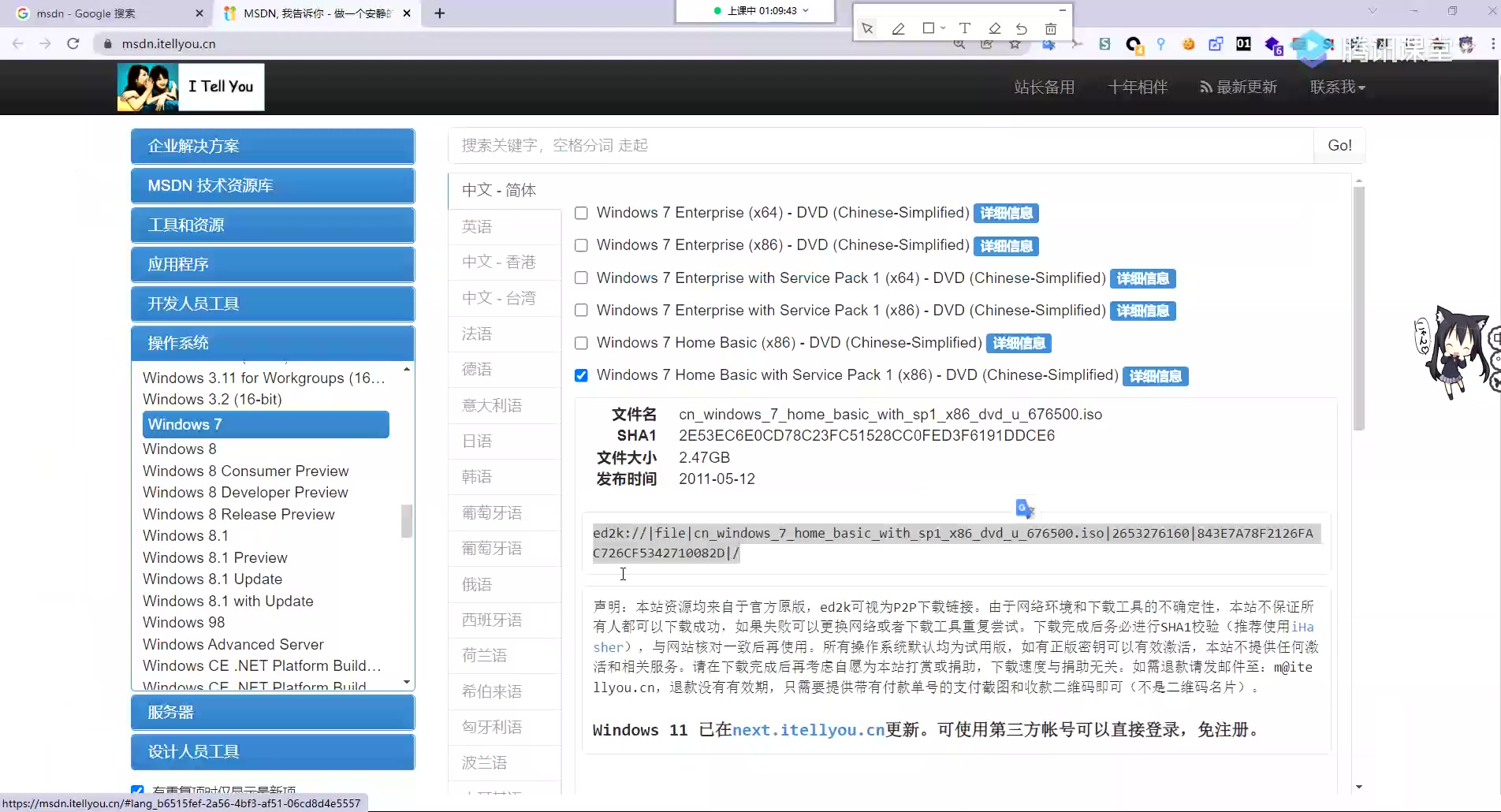
Task: Clear annotations with the trash icon
Action: coord(1050,28)
